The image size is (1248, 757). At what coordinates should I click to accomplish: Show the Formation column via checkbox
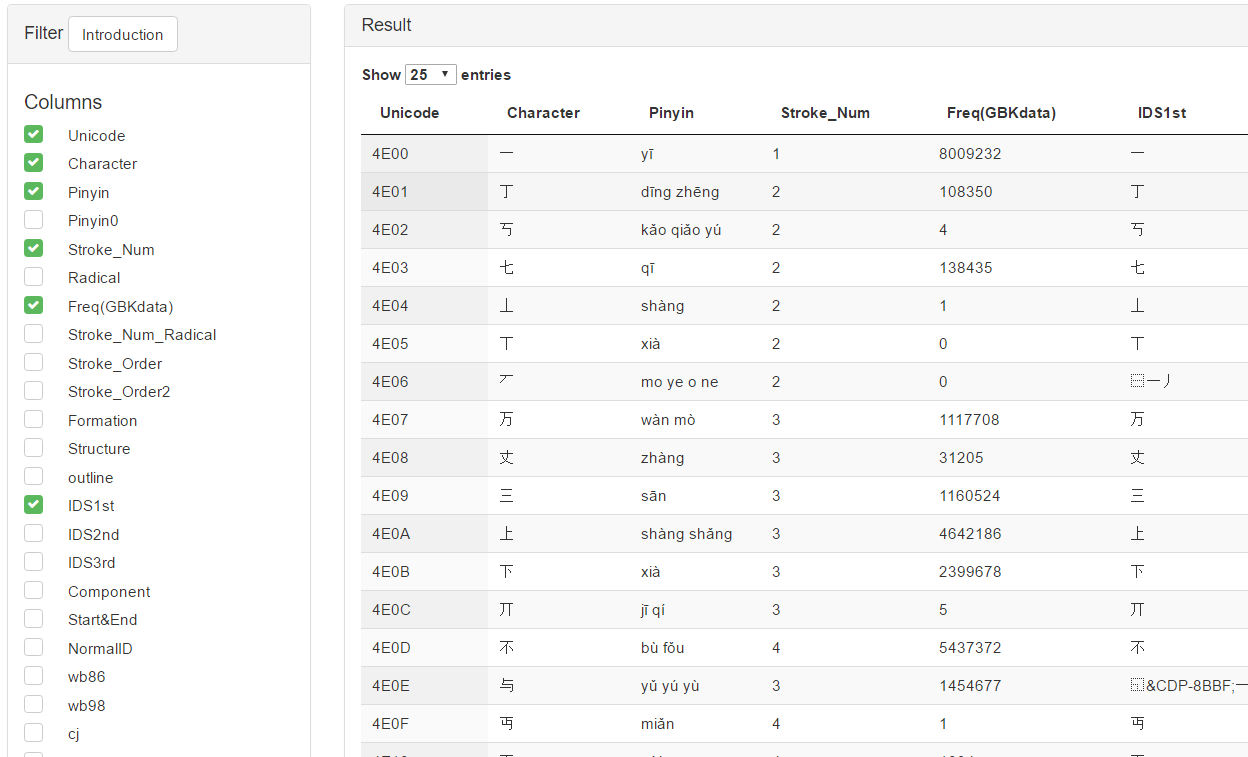(34, 420)
